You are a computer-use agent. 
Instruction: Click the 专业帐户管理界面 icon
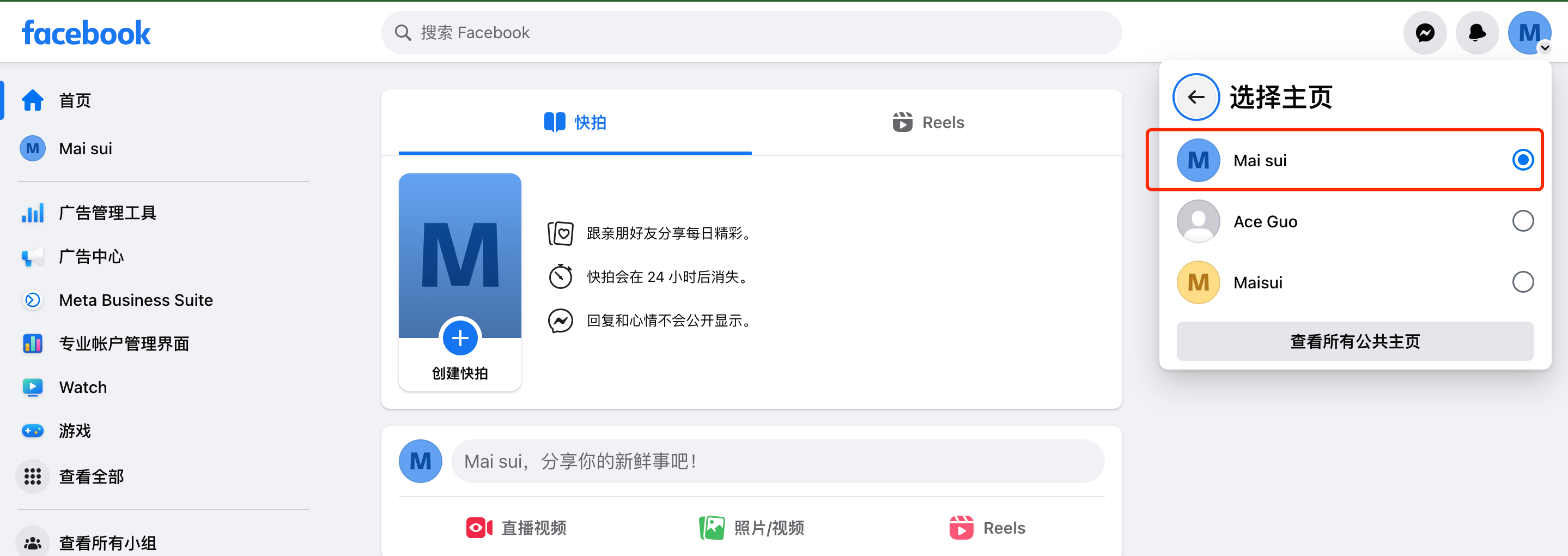click(x=32, y=344)
